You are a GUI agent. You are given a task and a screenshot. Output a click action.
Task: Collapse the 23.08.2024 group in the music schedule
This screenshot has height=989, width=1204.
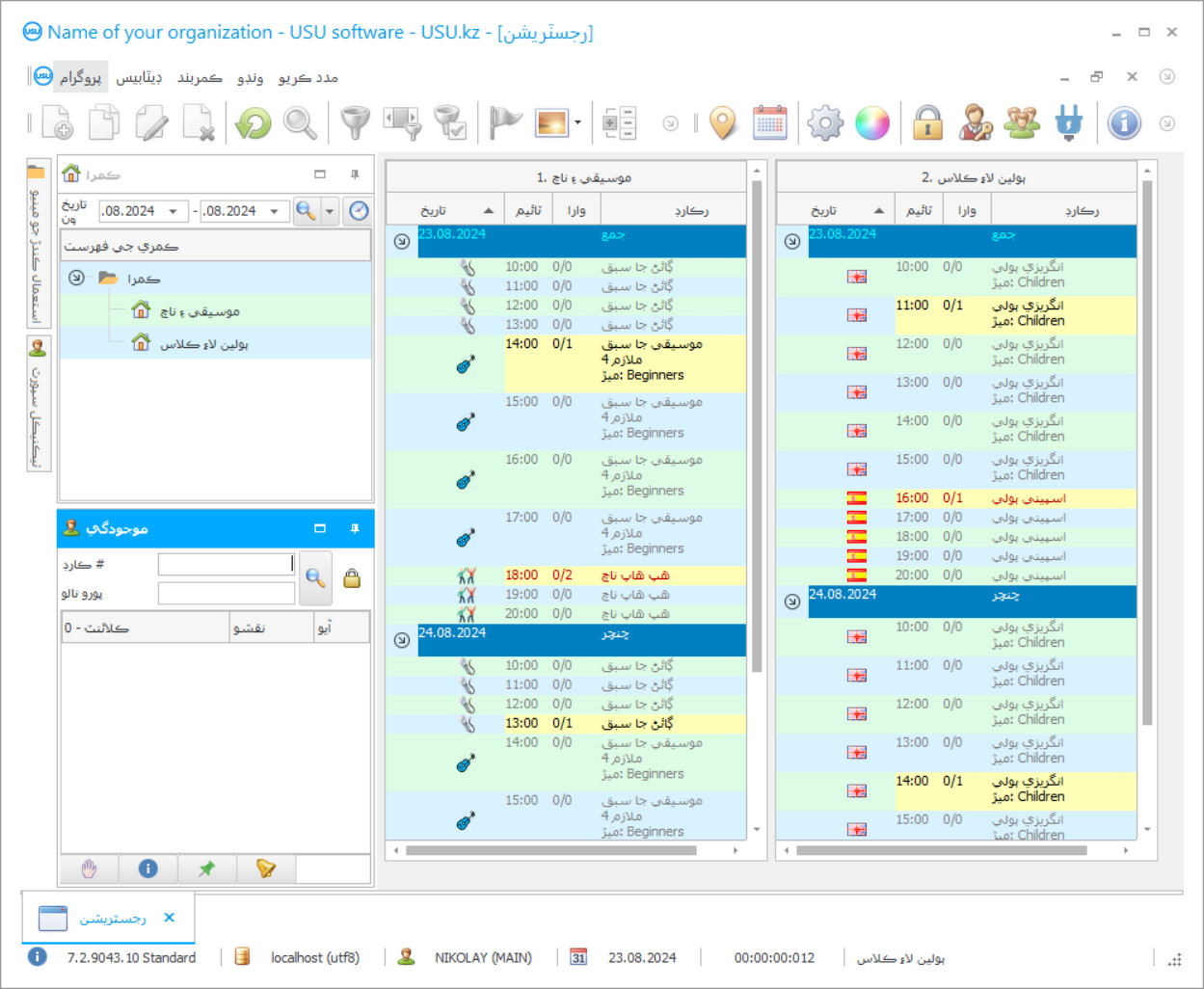[402, 241]
